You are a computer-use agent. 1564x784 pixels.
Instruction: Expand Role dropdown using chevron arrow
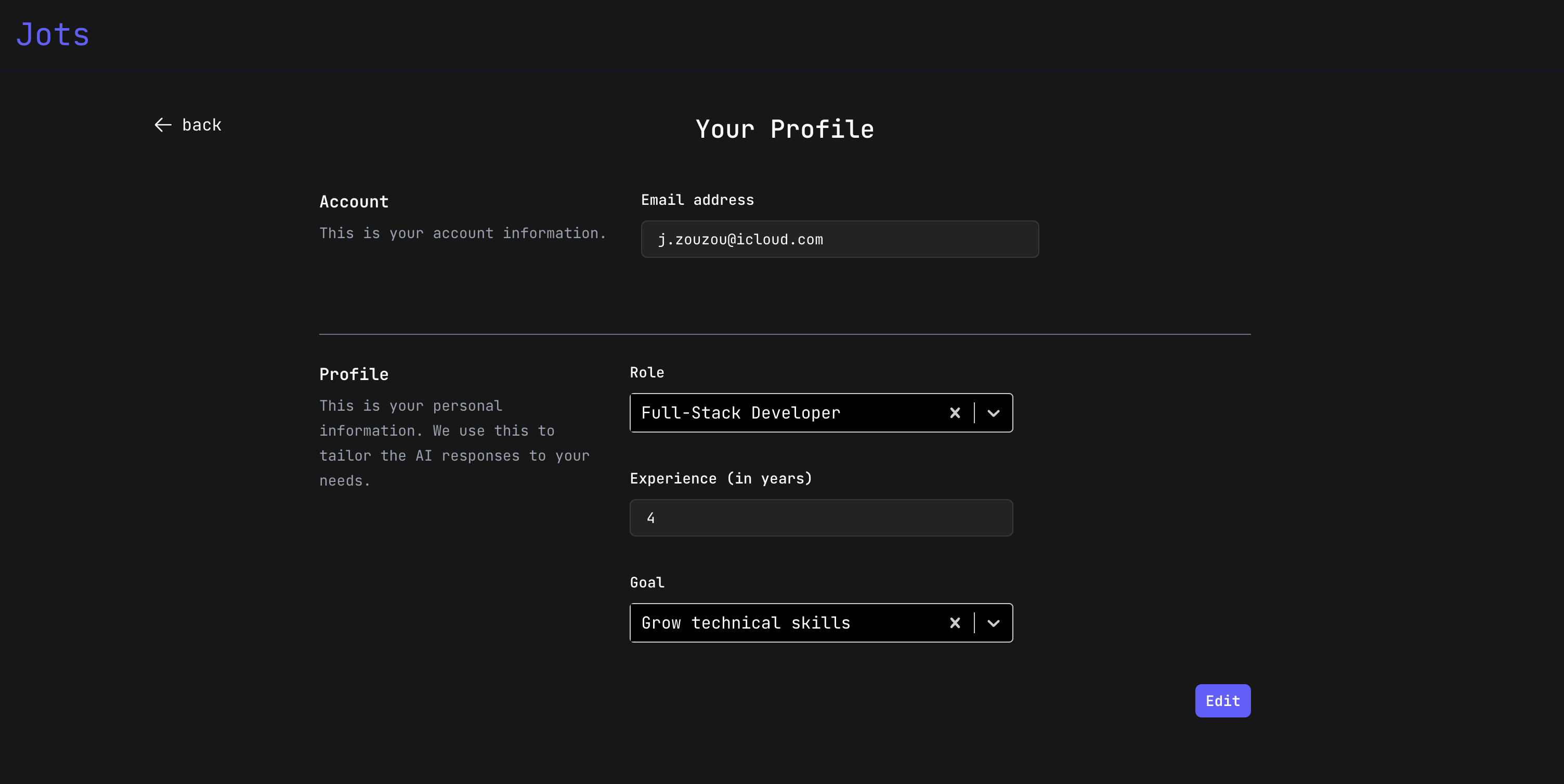click(x=993, y=413)
